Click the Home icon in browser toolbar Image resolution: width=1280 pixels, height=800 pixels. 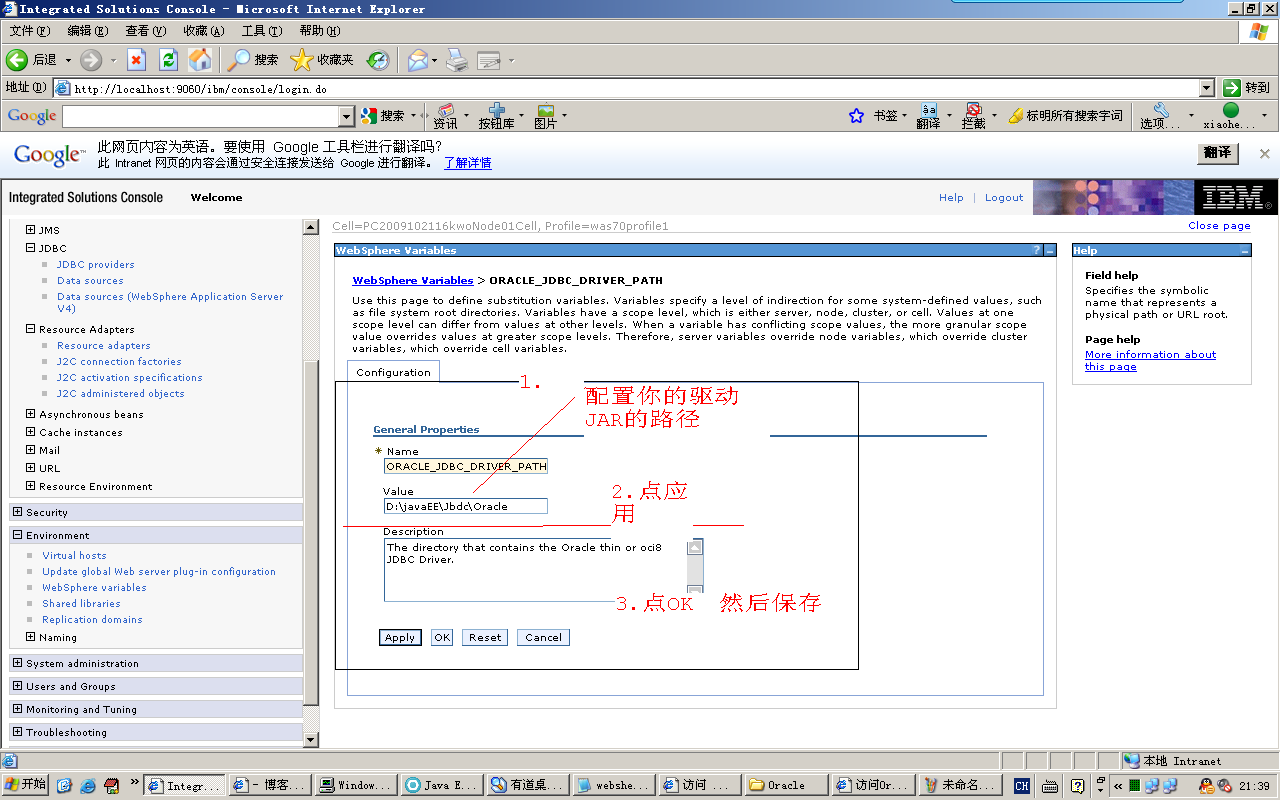pos(199,60)
